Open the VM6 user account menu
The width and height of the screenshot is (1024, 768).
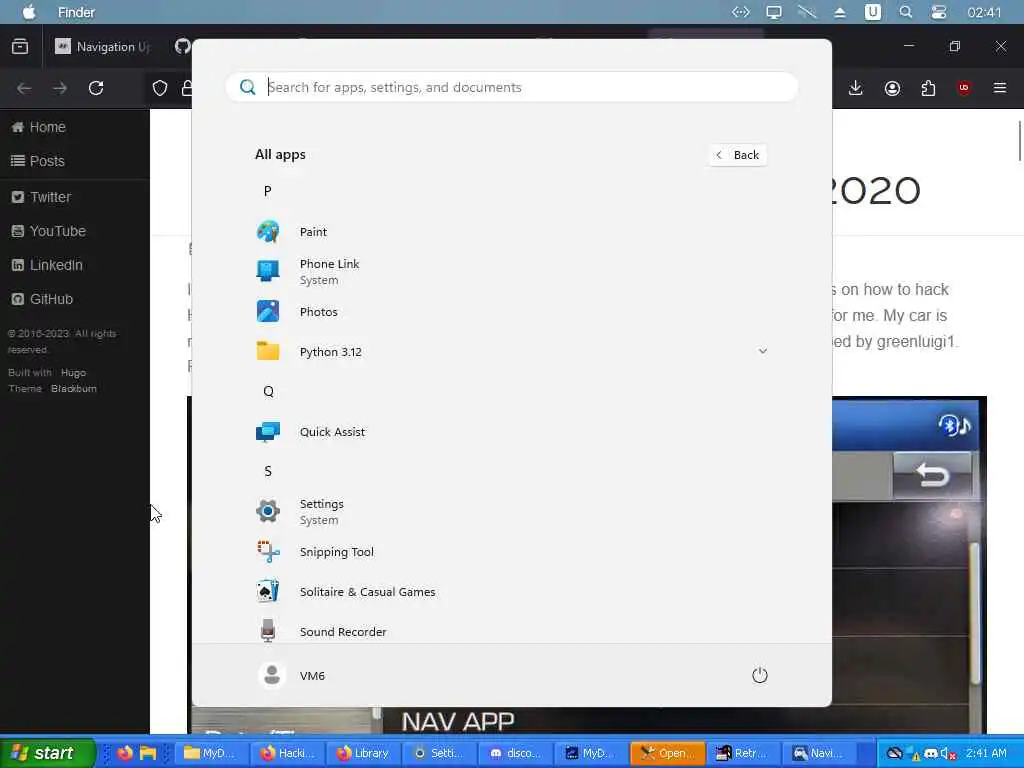click(292, 675)
